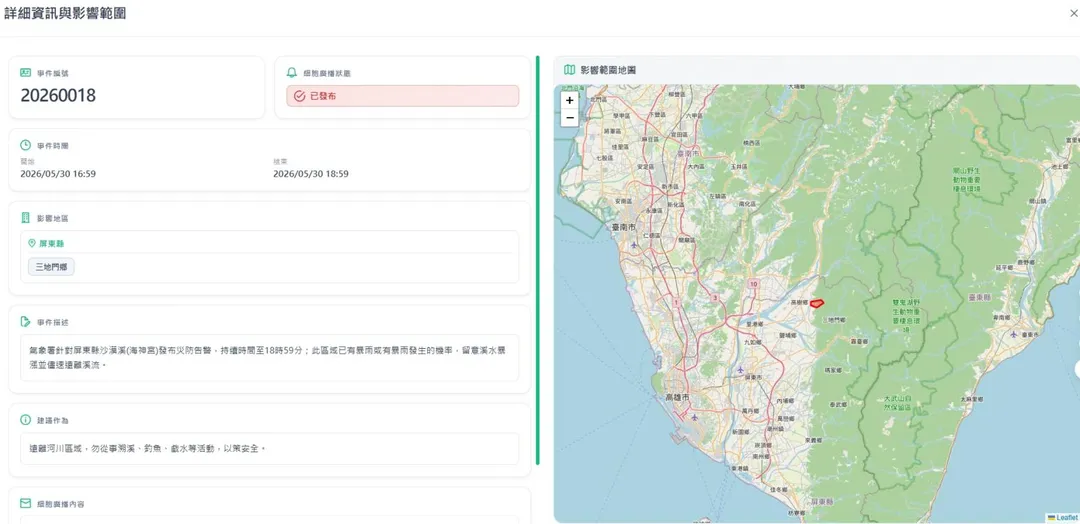The image size is (1080, 524).
Task: Click the check-circle icon inside the 已發布 badge
Action: point(299,96)
